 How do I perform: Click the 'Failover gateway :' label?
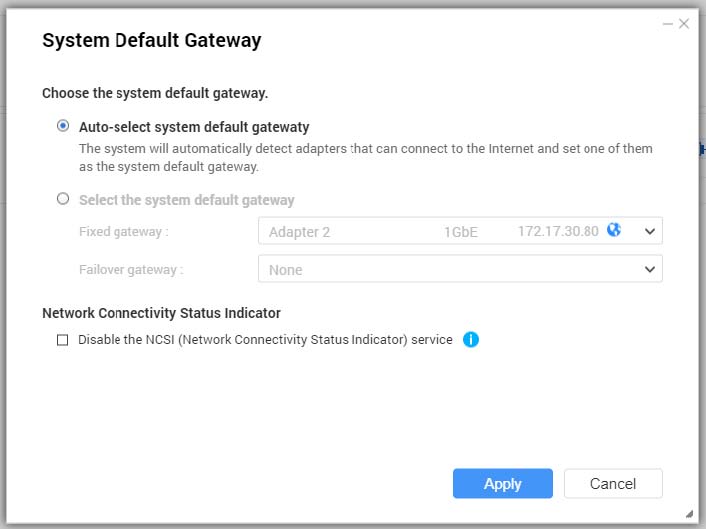131,270
